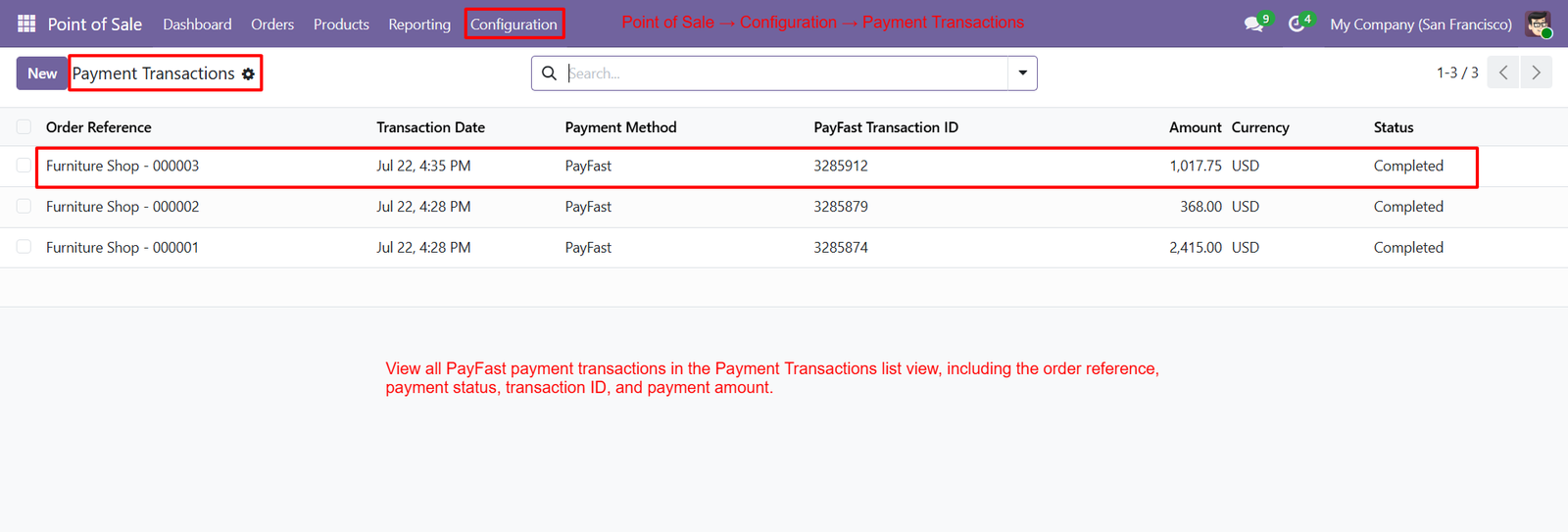Open the apps grid menu icon
1568x532 pixels.
pyautogui.click(x=26, y=24)
